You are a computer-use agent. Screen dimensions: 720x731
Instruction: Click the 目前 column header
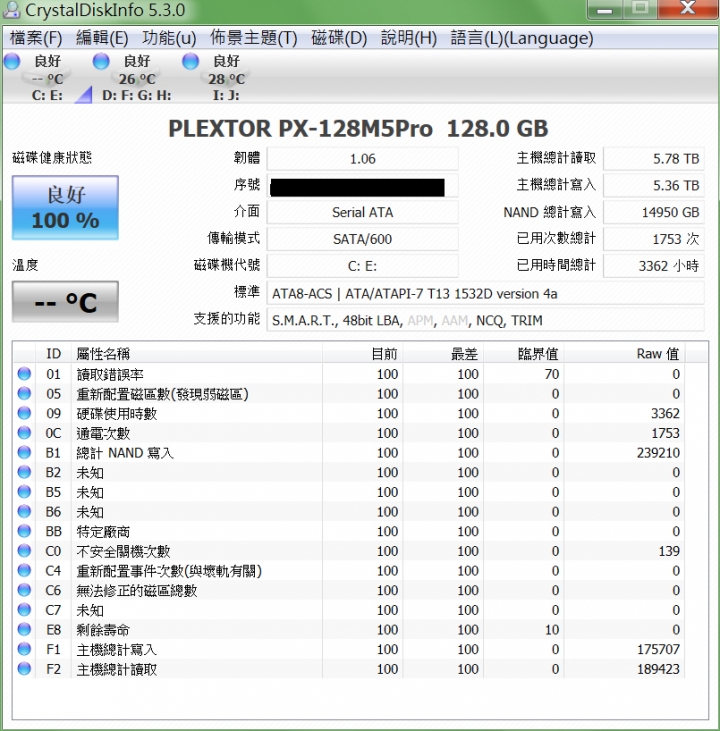(362, 354)
